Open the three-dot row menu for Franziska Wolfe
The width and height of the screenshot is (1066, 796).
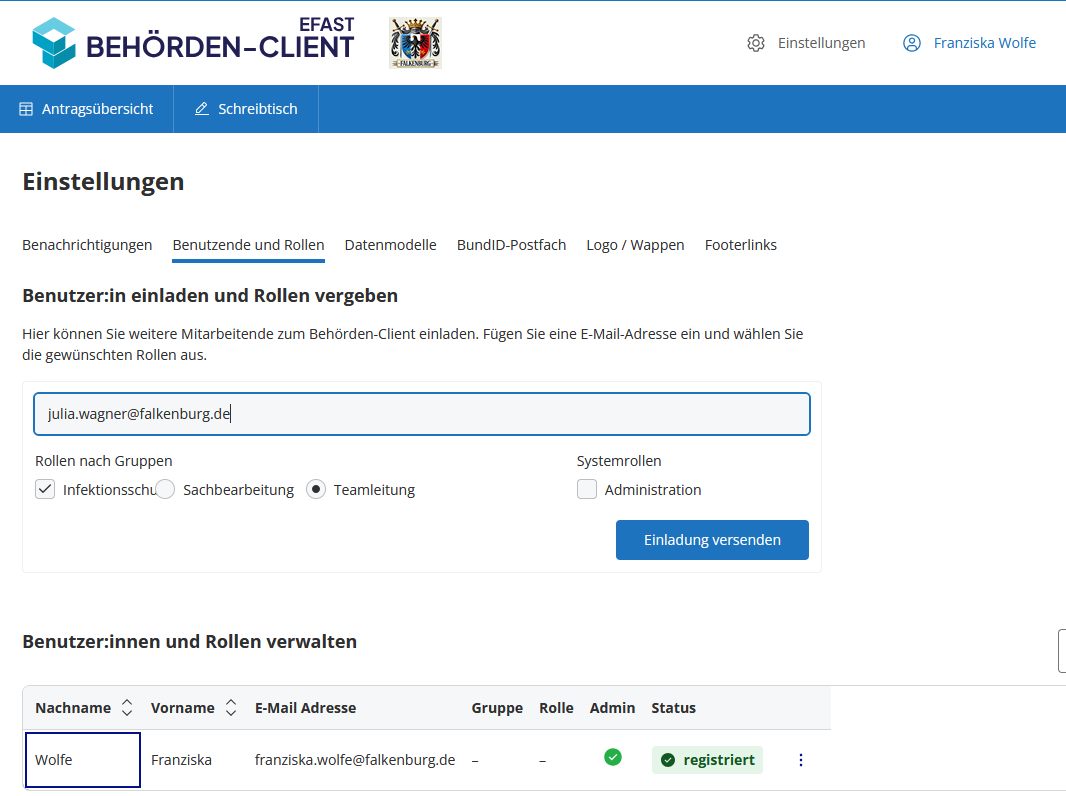(800, 760)
